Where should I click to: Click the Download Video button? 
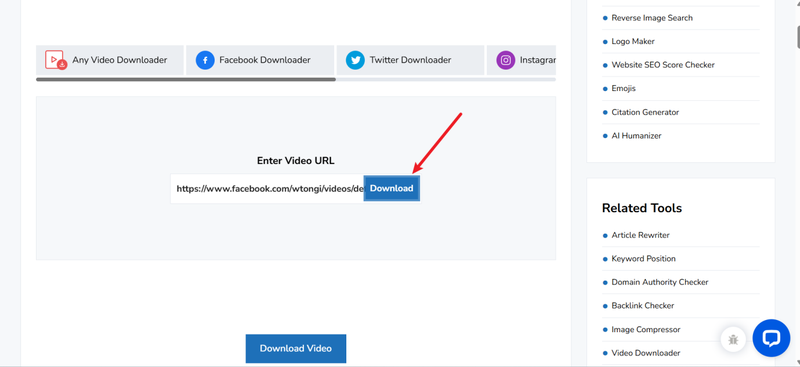[296, 349]
